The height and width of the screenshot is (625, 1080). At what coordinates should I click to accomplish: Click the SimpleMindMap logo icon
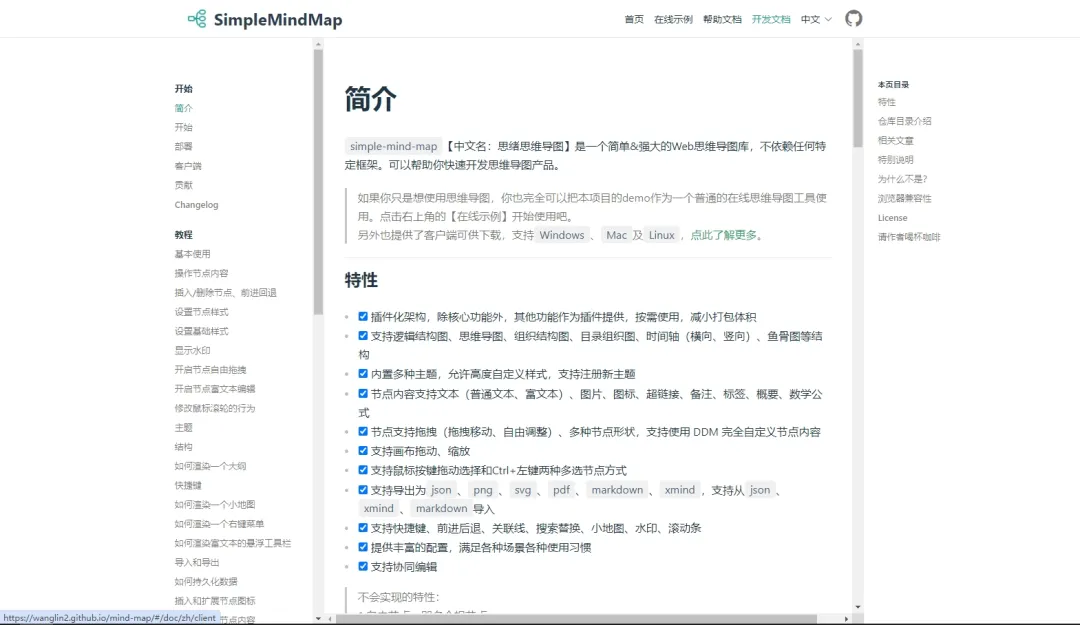[197, 19]
